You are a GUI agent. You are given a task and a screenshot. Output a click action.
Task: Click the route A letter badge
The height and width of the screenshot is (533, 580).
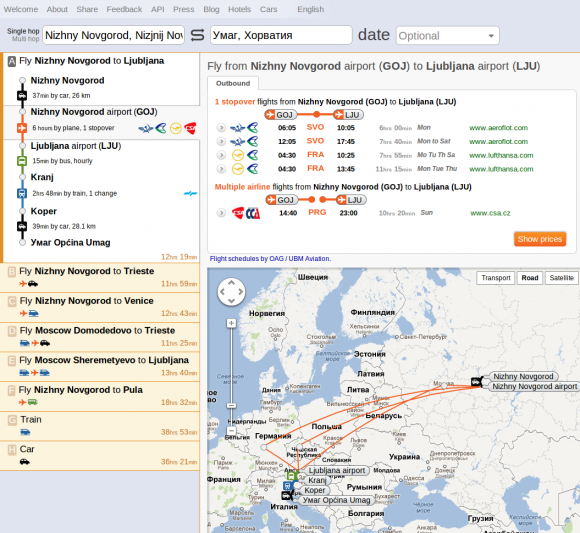12,61
